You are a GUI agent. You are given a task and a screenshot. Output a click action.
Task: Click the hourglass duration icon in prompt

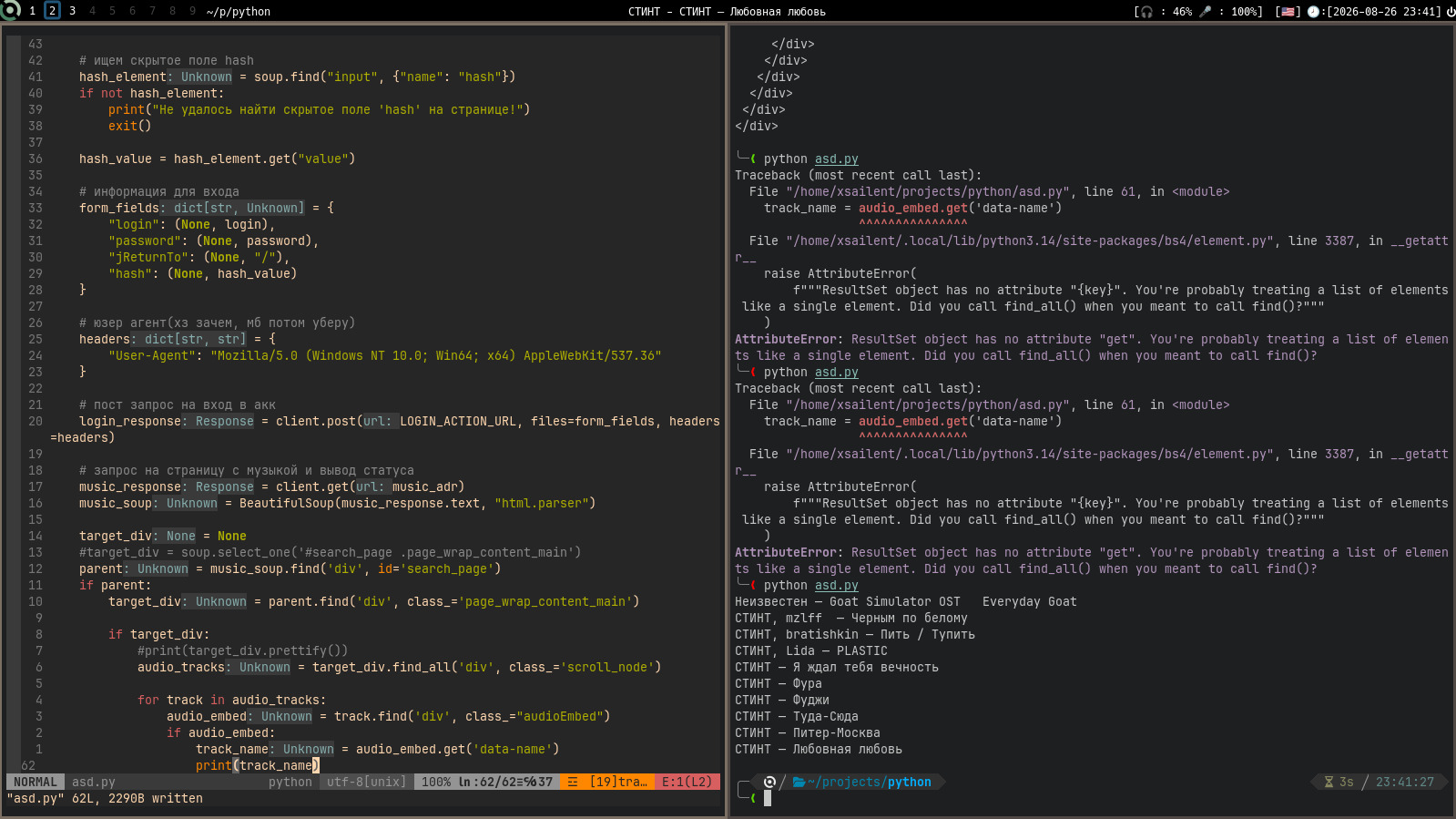pyautogui.click(x=1329, y=782)
